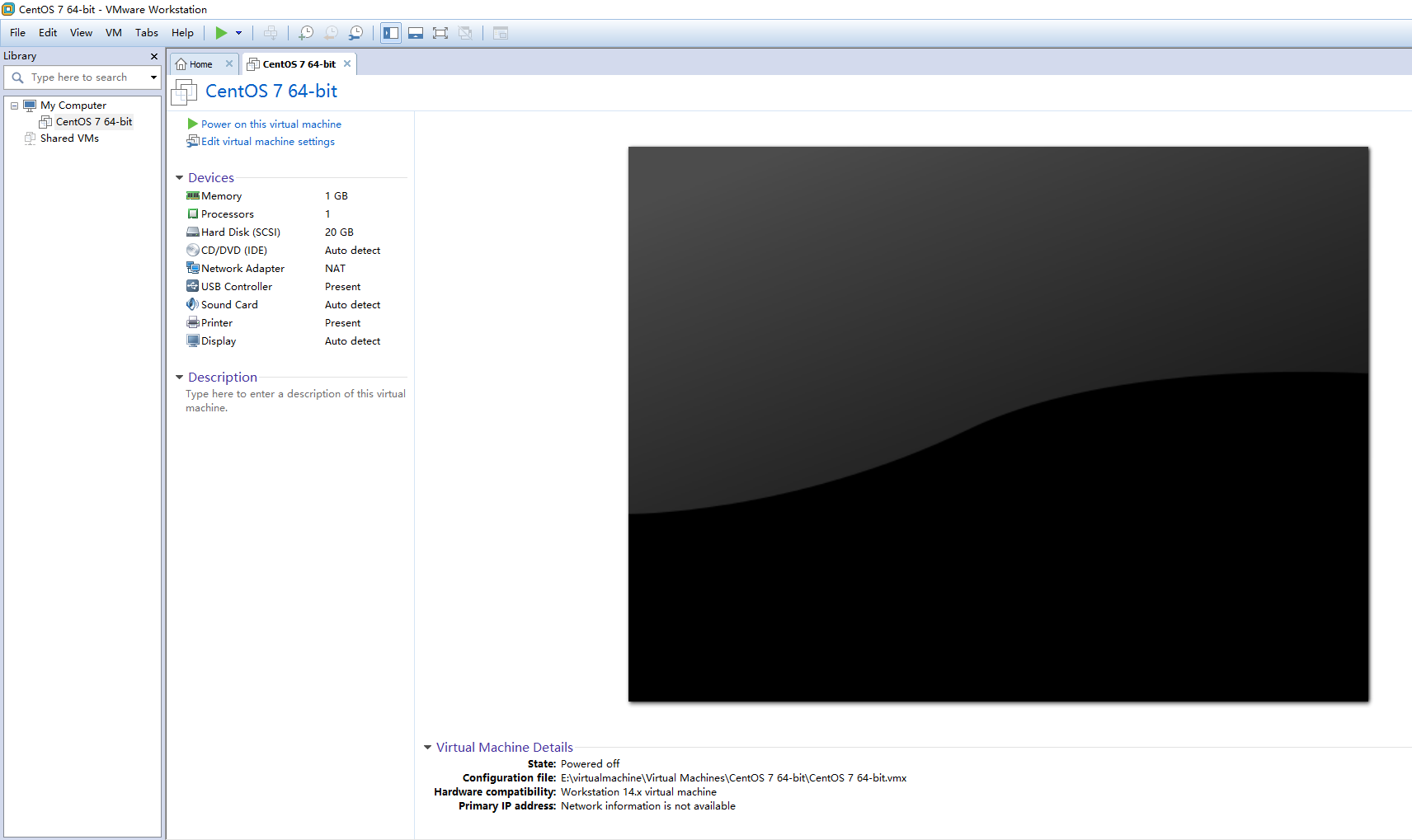Screen dimensions: 1412x840
Task: Enter full screen mode icon
Action: [440, 33]
